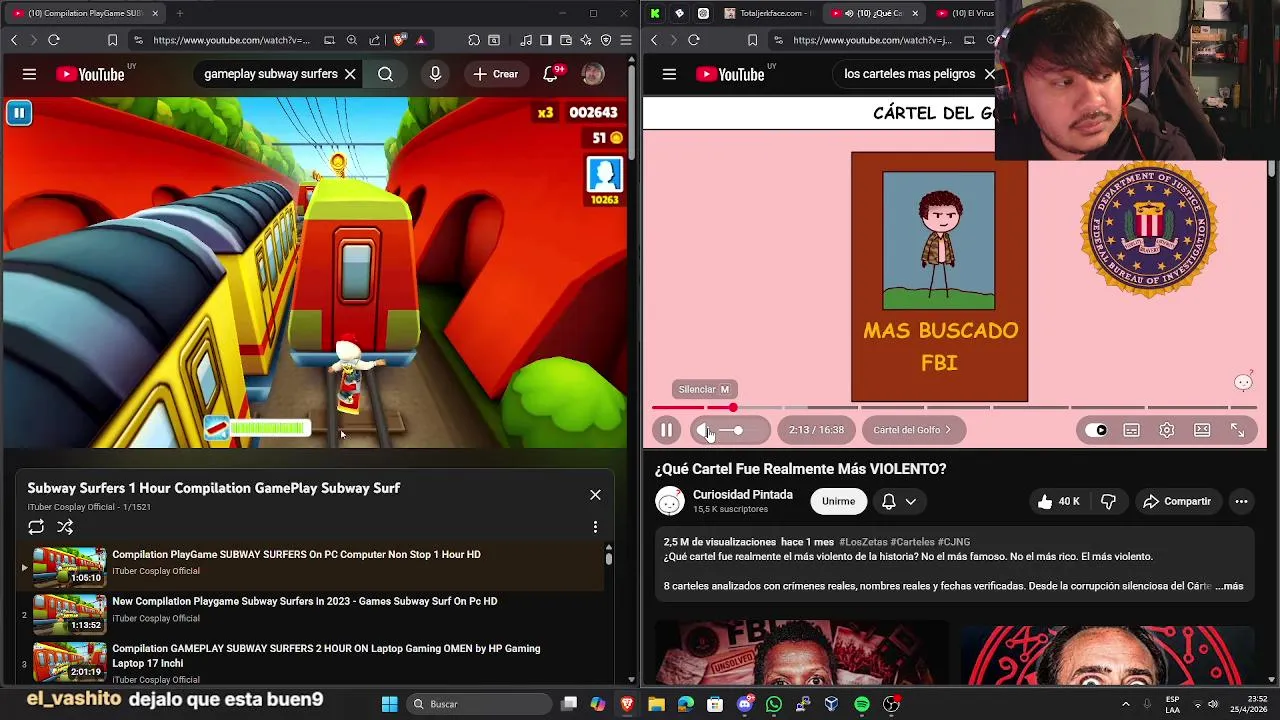
Task: Open notifications bell with 9+ badge
Action: [x=551, y=74]
